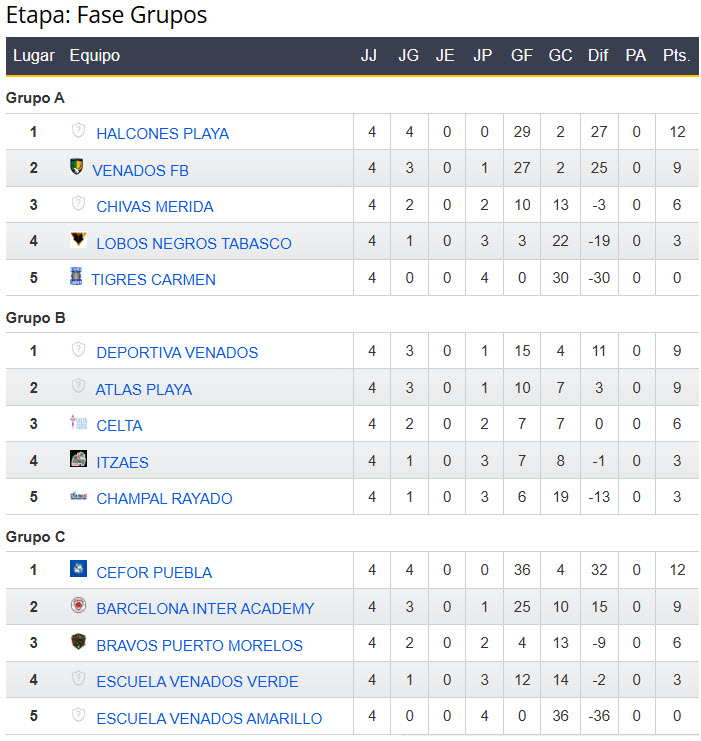Click the Dif column header
The height and width of the screenshot is (741, 701).
598,56
